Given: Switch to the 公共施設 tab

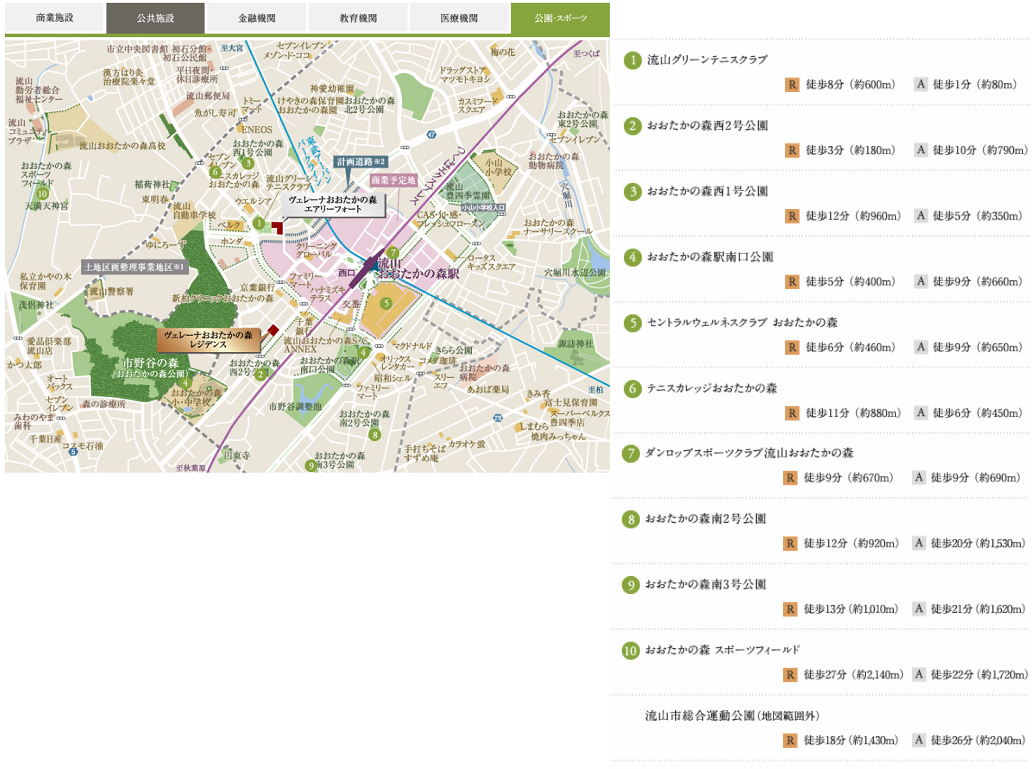Looking at the screenshot, I should tap(155, 18).
